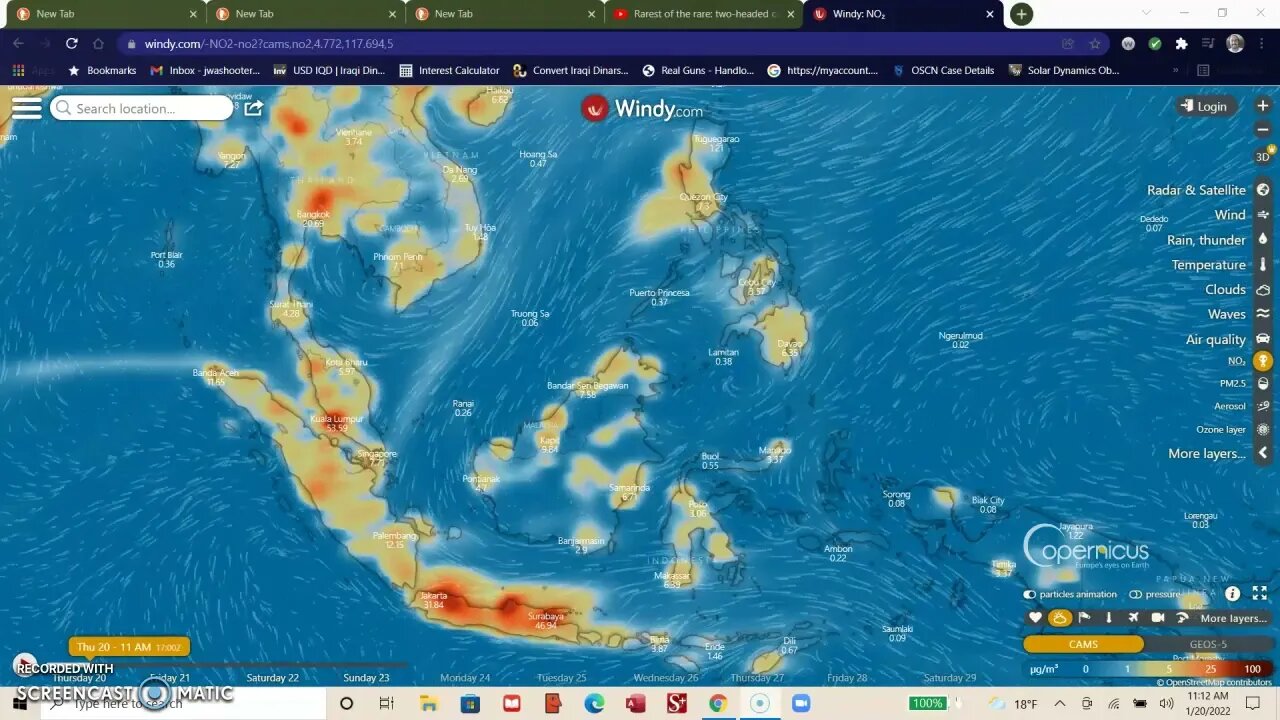This screenshot has height=720, width=1280.
Task: Switch to the third New Tab
Action: click(x=504, y=14)
